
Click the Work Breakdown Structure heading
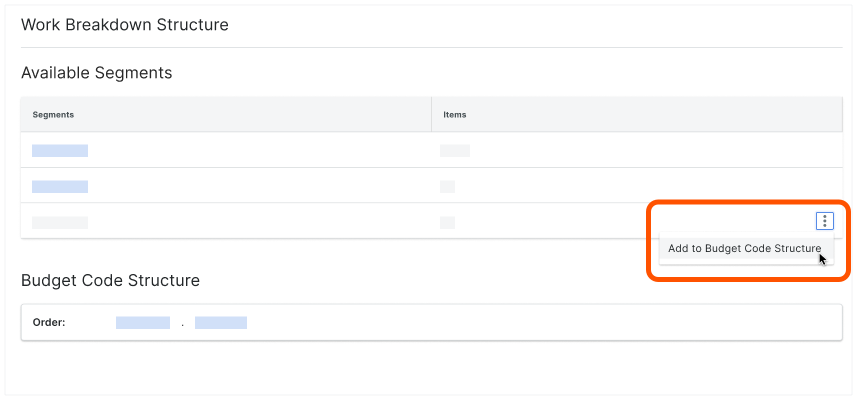pyautogui.click(x=125, y=25)
